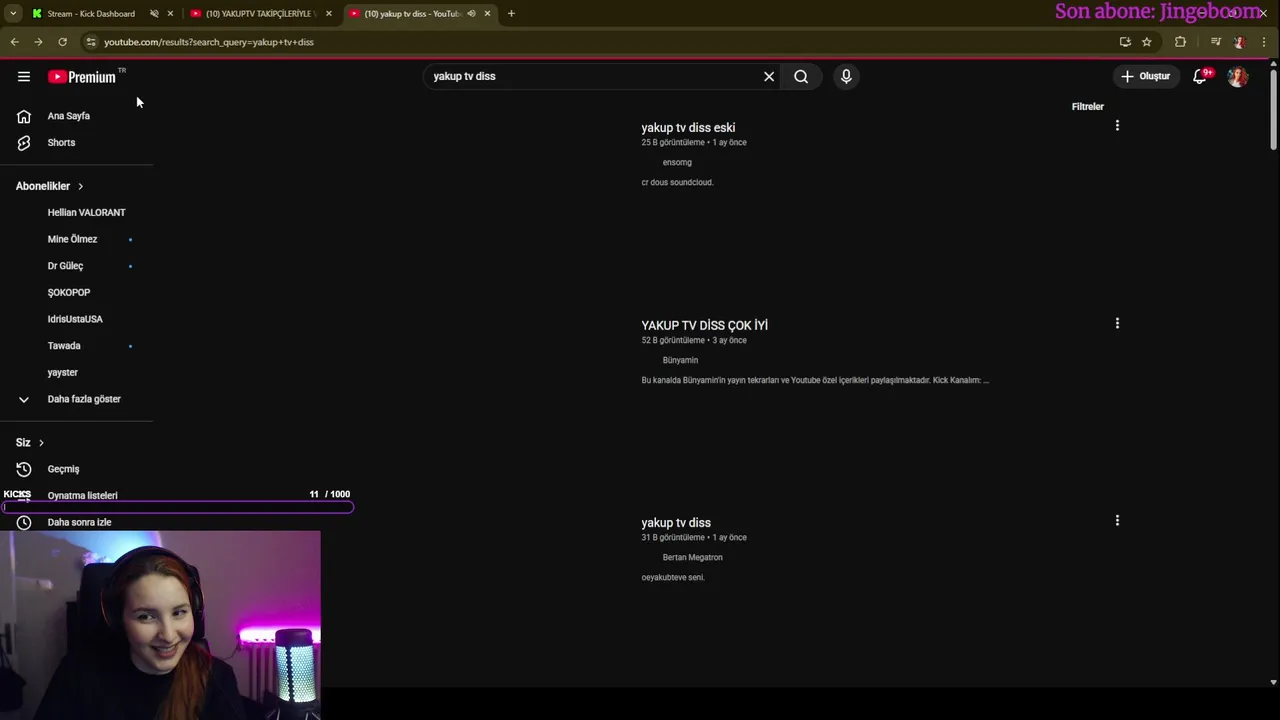Open video titled yakup tv diss eski
Screen dimensions: 1280x720
tap(688, 127)
